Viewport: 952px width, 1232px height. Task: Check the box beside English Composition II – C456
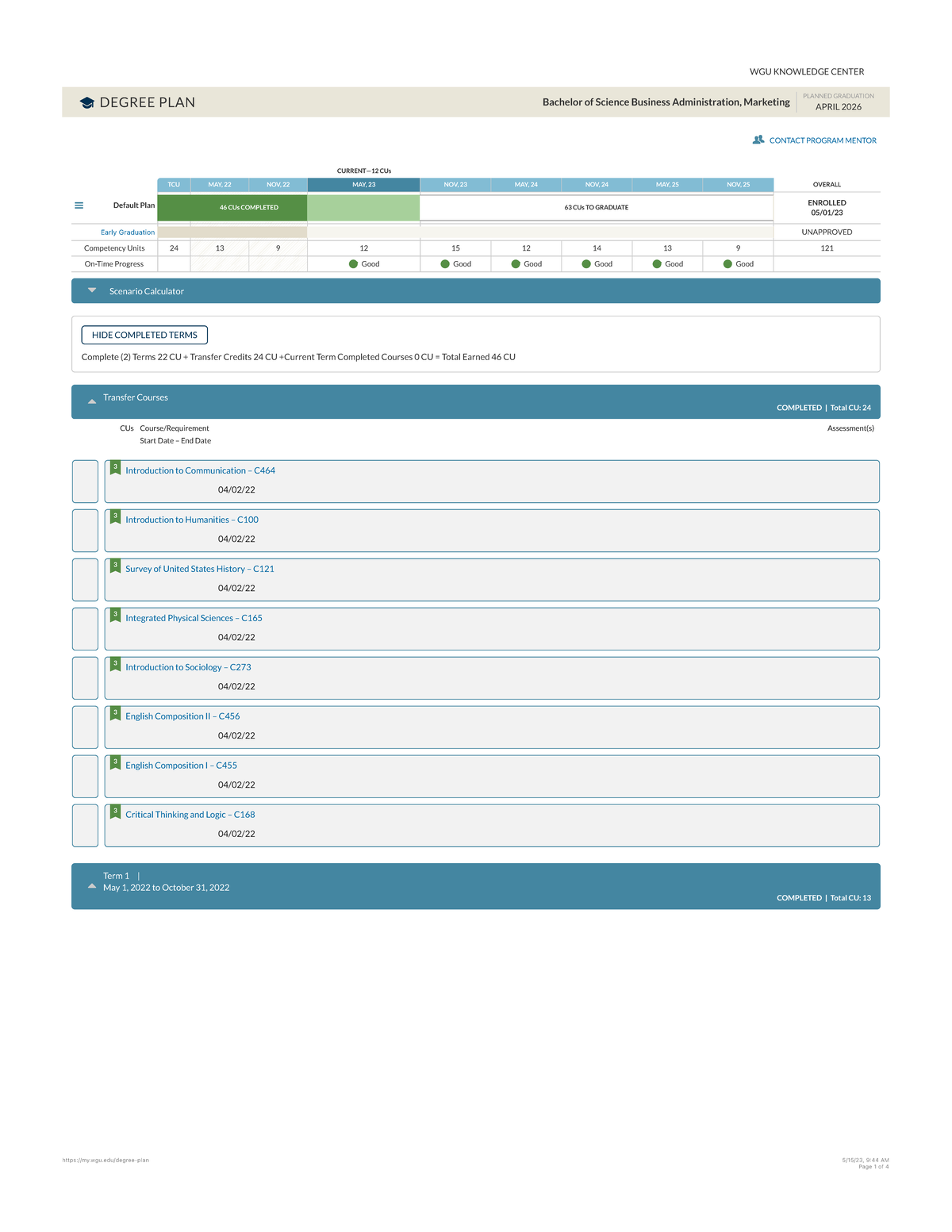pyautogui.click(x=85, y=727)
